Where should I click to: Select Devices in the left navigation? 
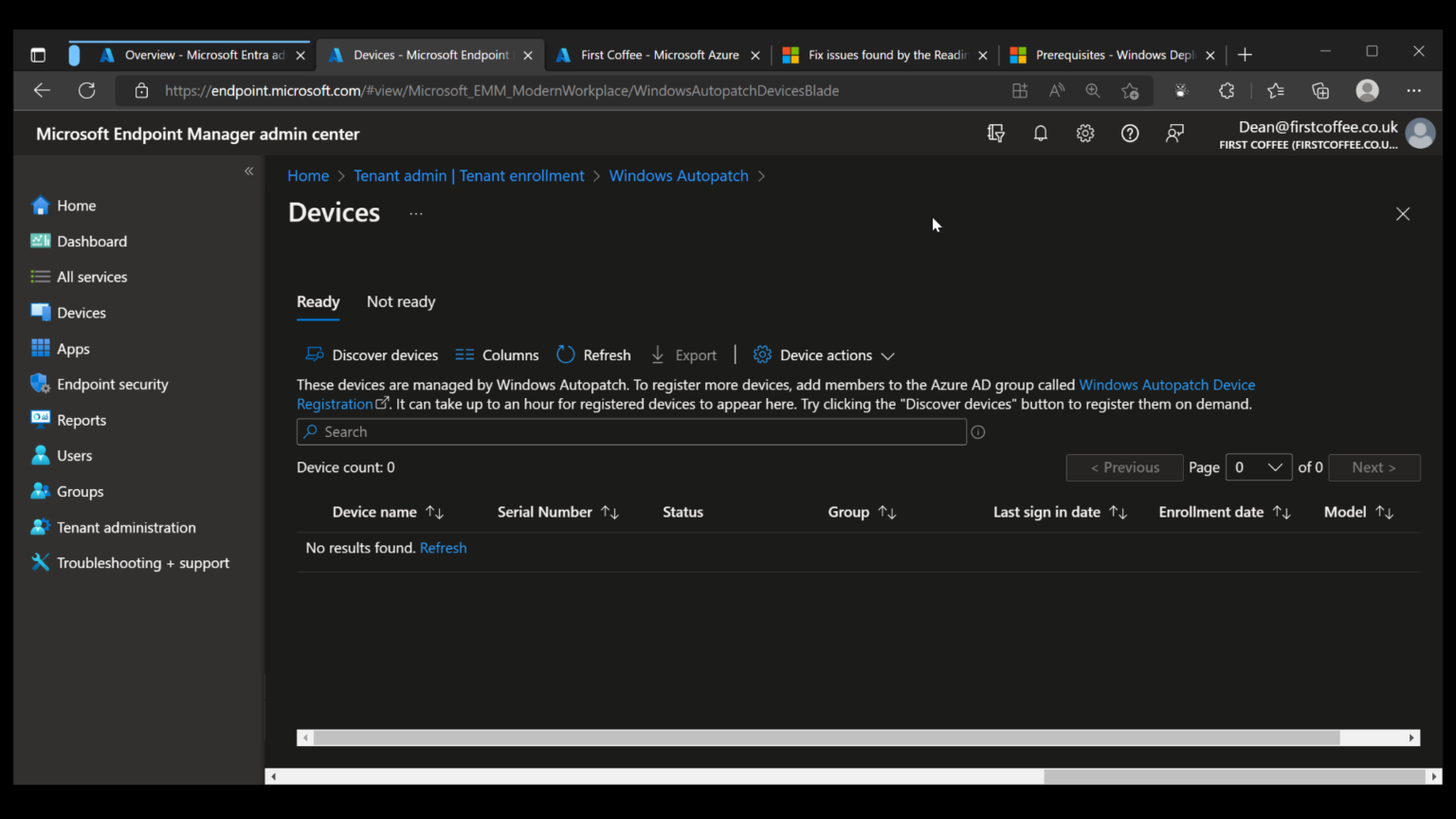pyautogui.click(x=81, y=312)
